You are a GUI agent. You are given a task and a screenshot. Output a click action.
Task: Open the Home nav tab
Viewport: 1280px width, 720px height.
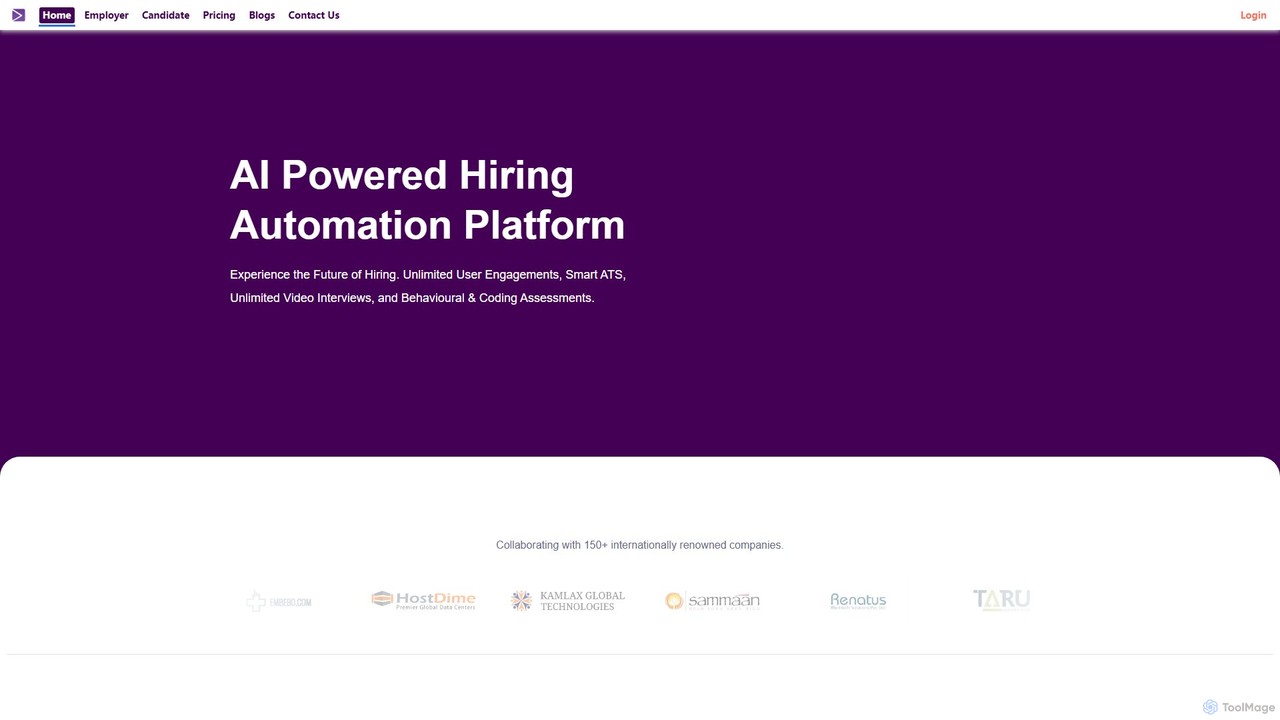tap(57, 15)
